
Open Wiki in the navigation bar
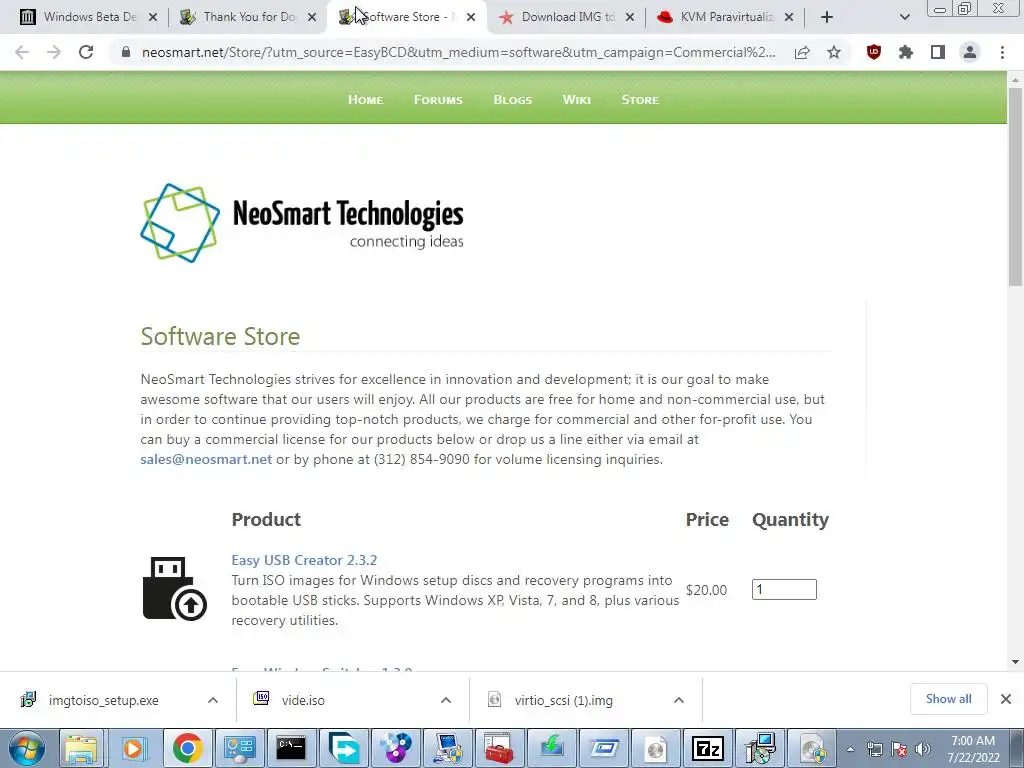[577, 100]
